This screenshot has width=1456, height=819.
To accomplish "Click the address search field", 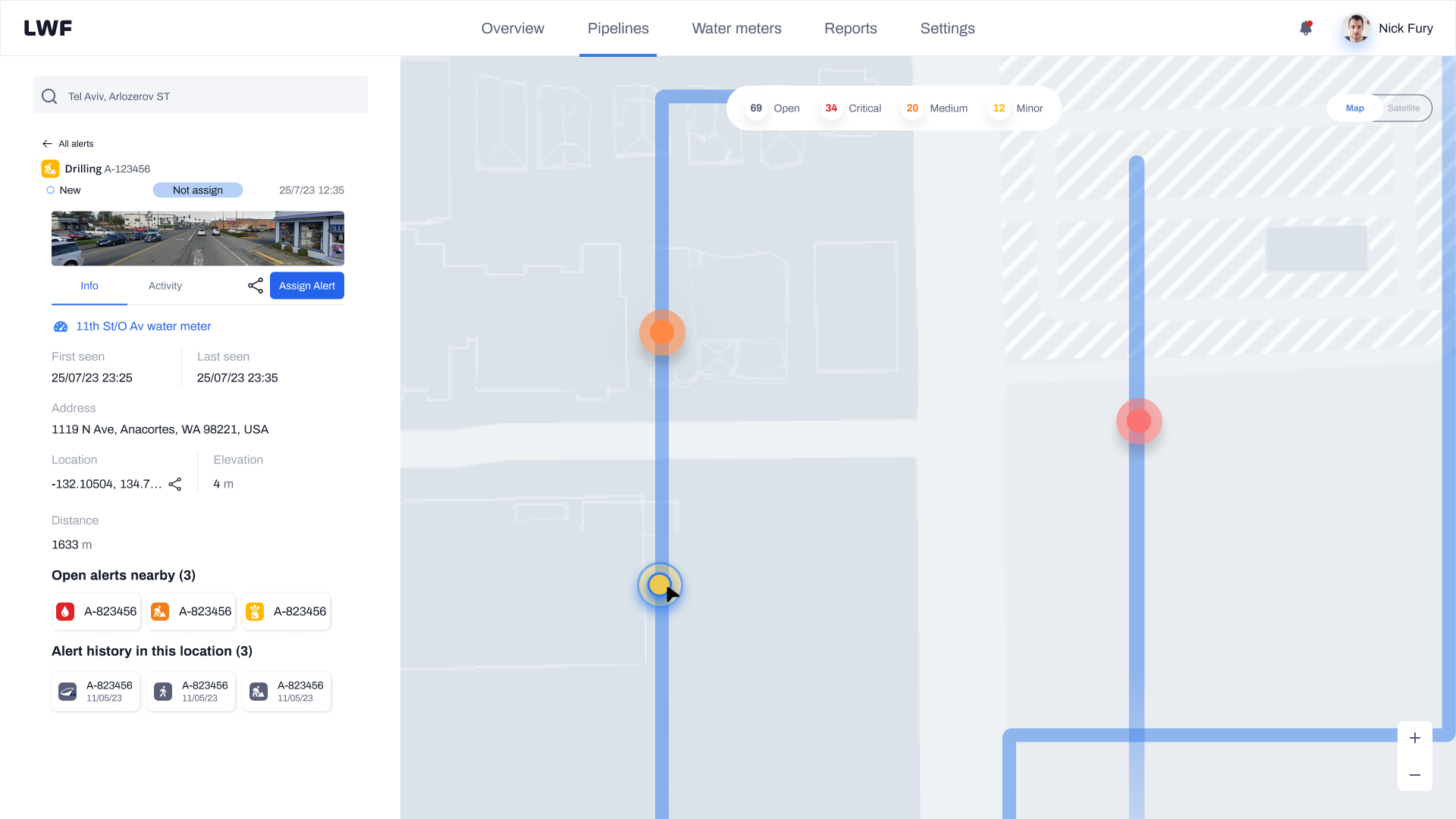I will coord(200,95).
